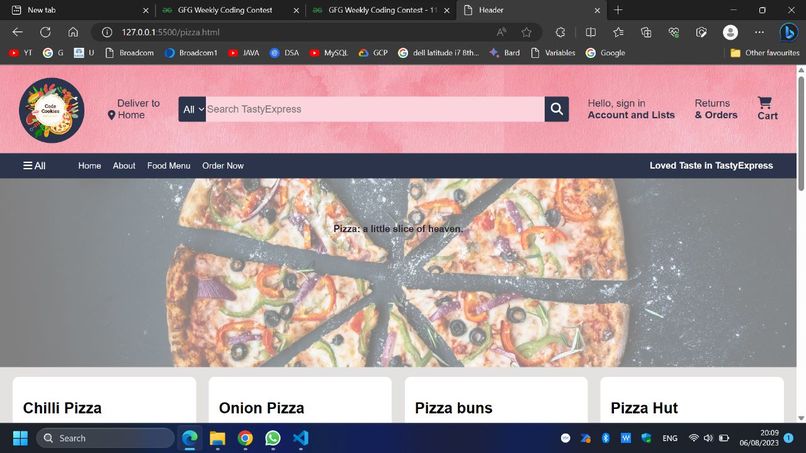The image size is (806, 453).
Task: Close the Header tab
Action: [597, 10]
